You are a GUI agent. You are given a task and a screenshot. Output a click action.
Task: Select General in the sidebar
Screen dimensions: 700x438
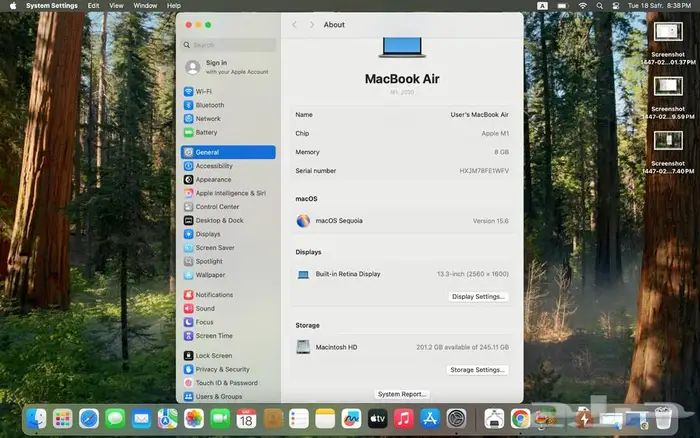click(x=228, y=152)
